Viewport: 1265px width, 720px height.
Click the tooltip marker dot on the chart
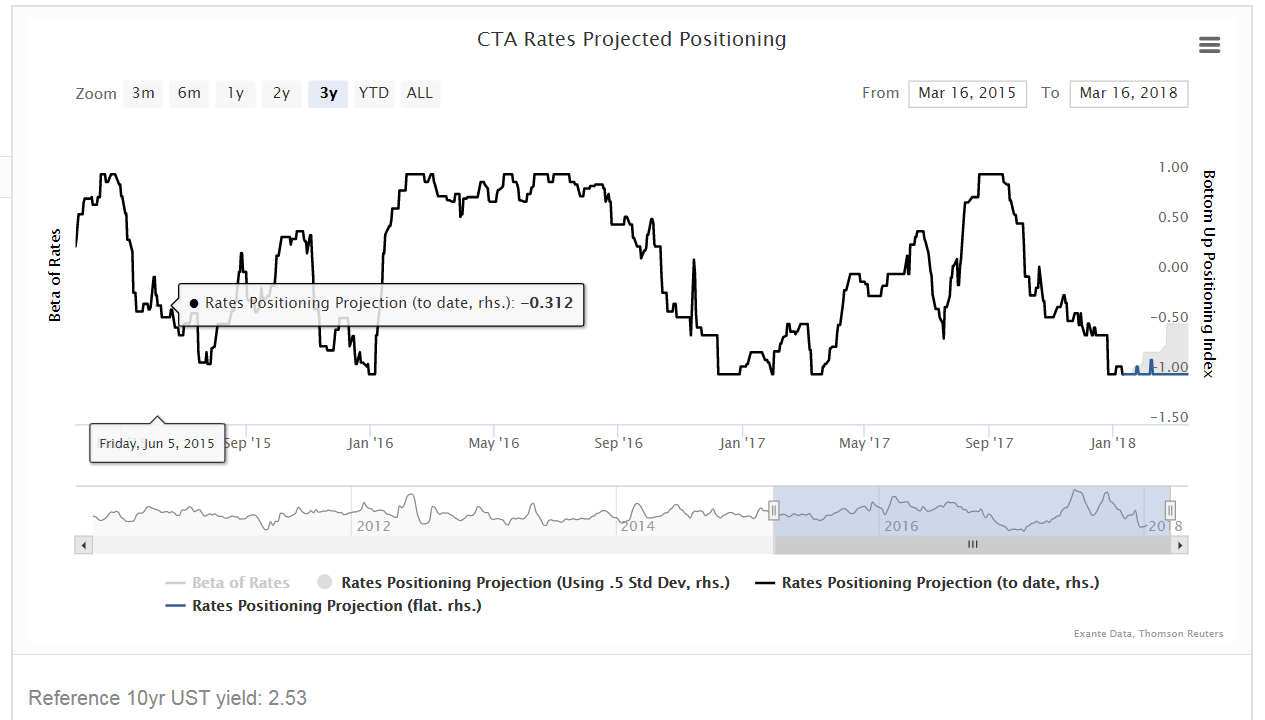[x=196, y=302]
